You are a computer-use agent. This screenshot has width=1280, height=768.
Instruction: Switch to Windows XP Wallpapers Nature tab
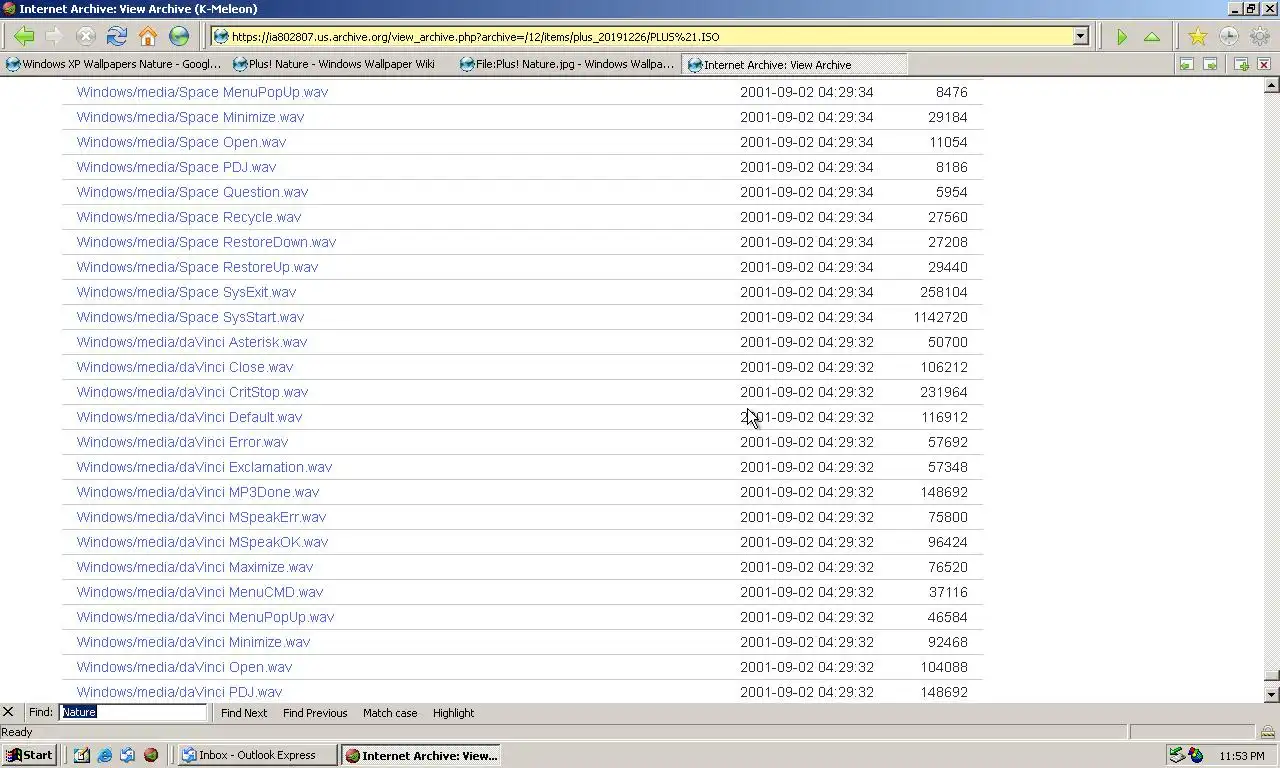[113, 64]
